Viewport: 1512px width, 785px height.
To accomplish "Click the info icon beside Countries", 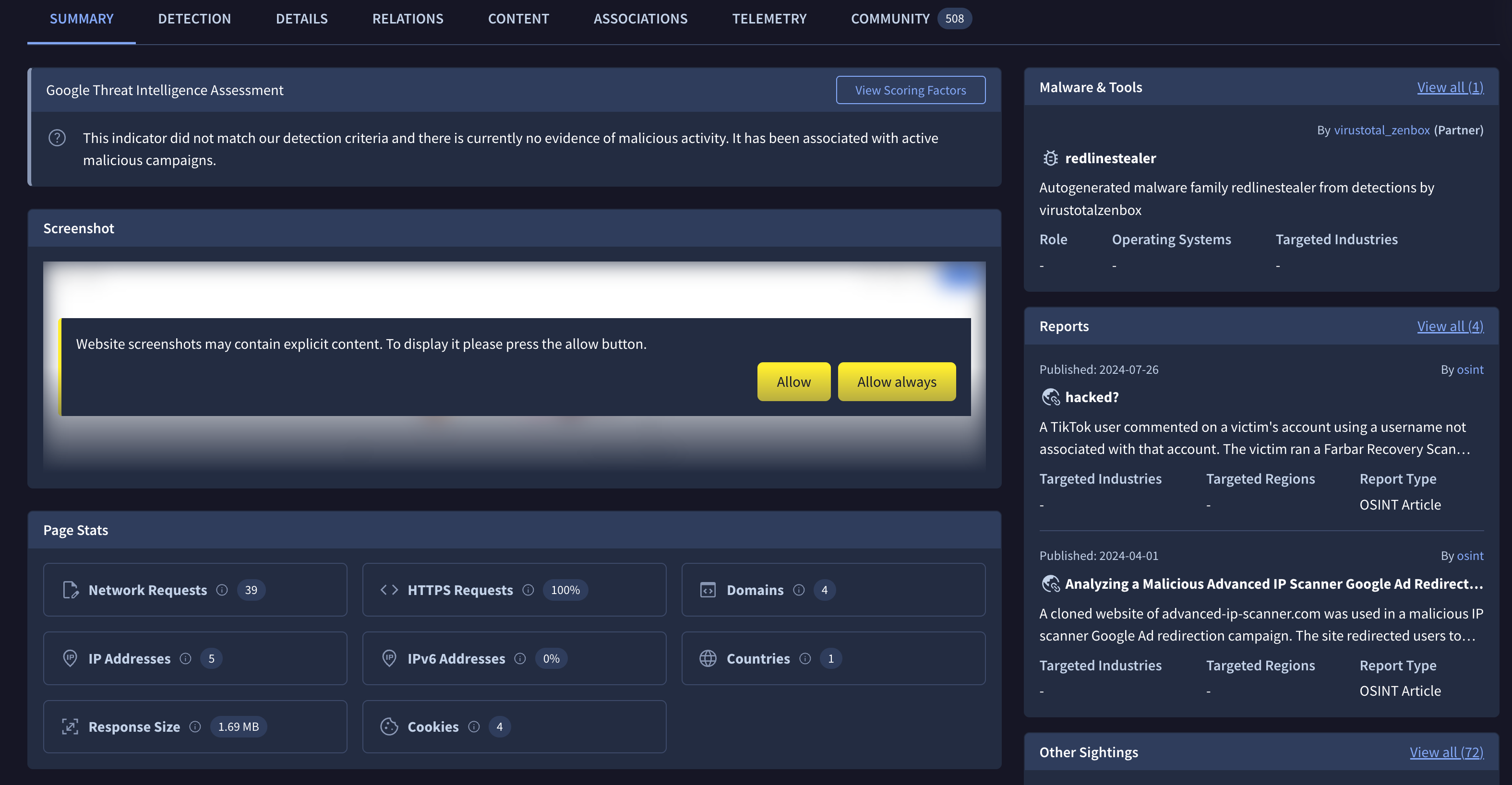I will click(x=805, y=659).
